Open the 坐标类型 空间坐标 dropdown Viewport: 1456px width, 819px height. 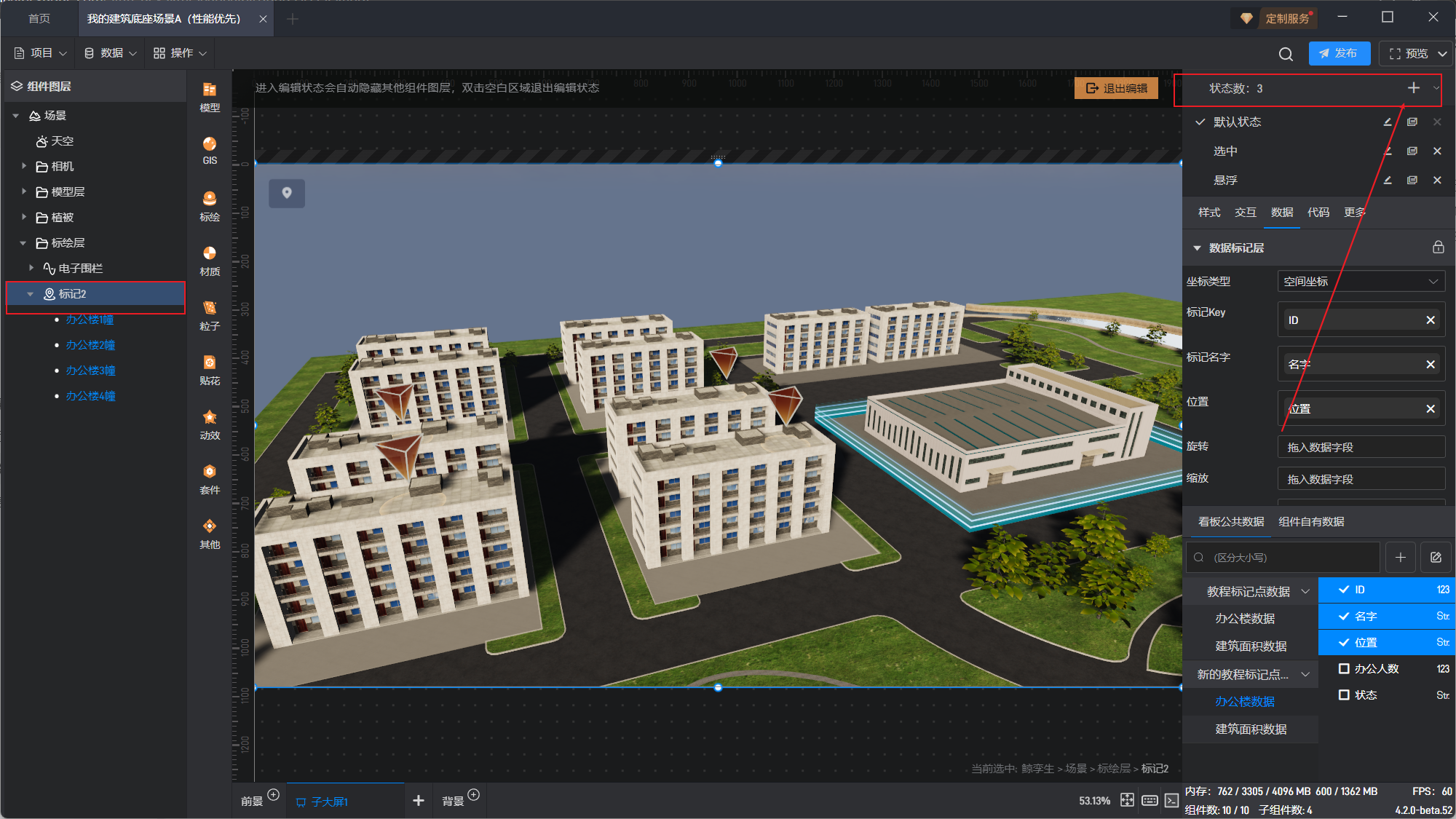pyautogui.click(x=1360, y=282)
